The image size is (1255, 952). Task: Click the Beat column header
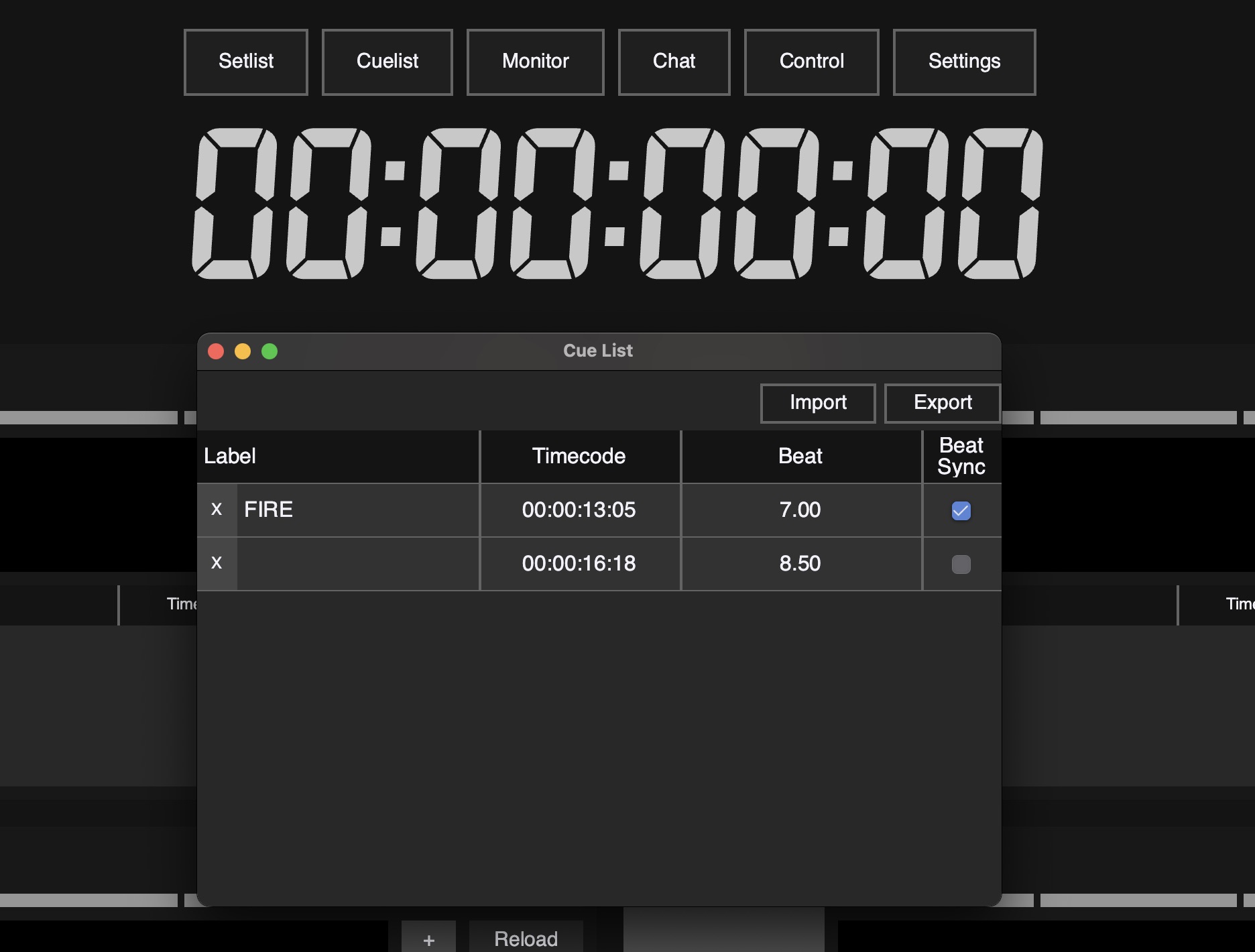[801, 457]
